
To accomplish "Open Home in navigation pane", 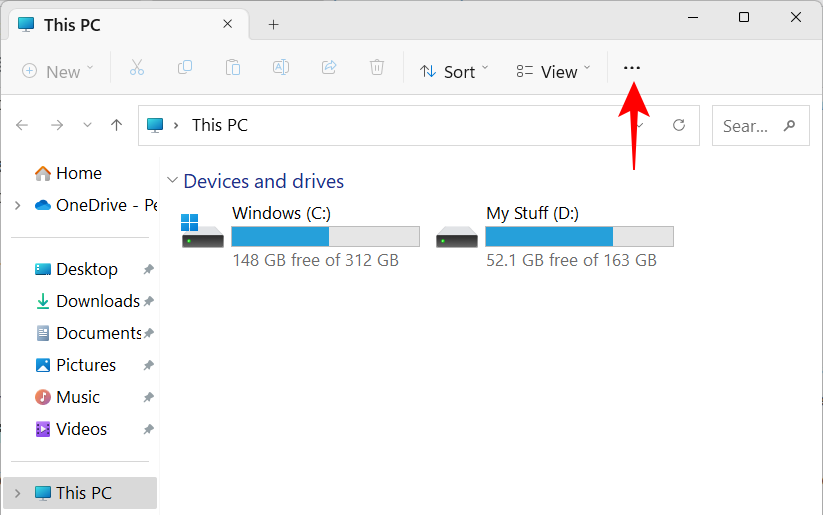I will point(68,173).
